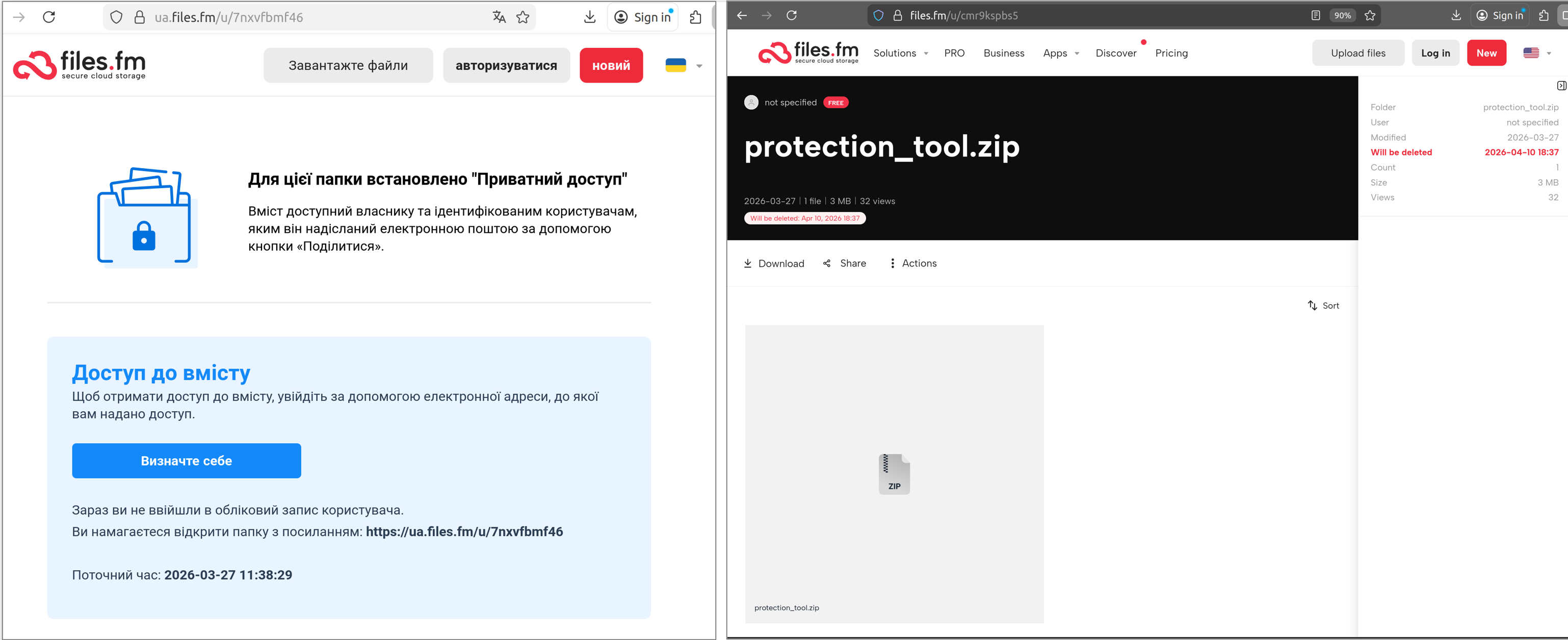Click the translate page icon in left browser
1568x640 pixels.
tap(499, 17)
